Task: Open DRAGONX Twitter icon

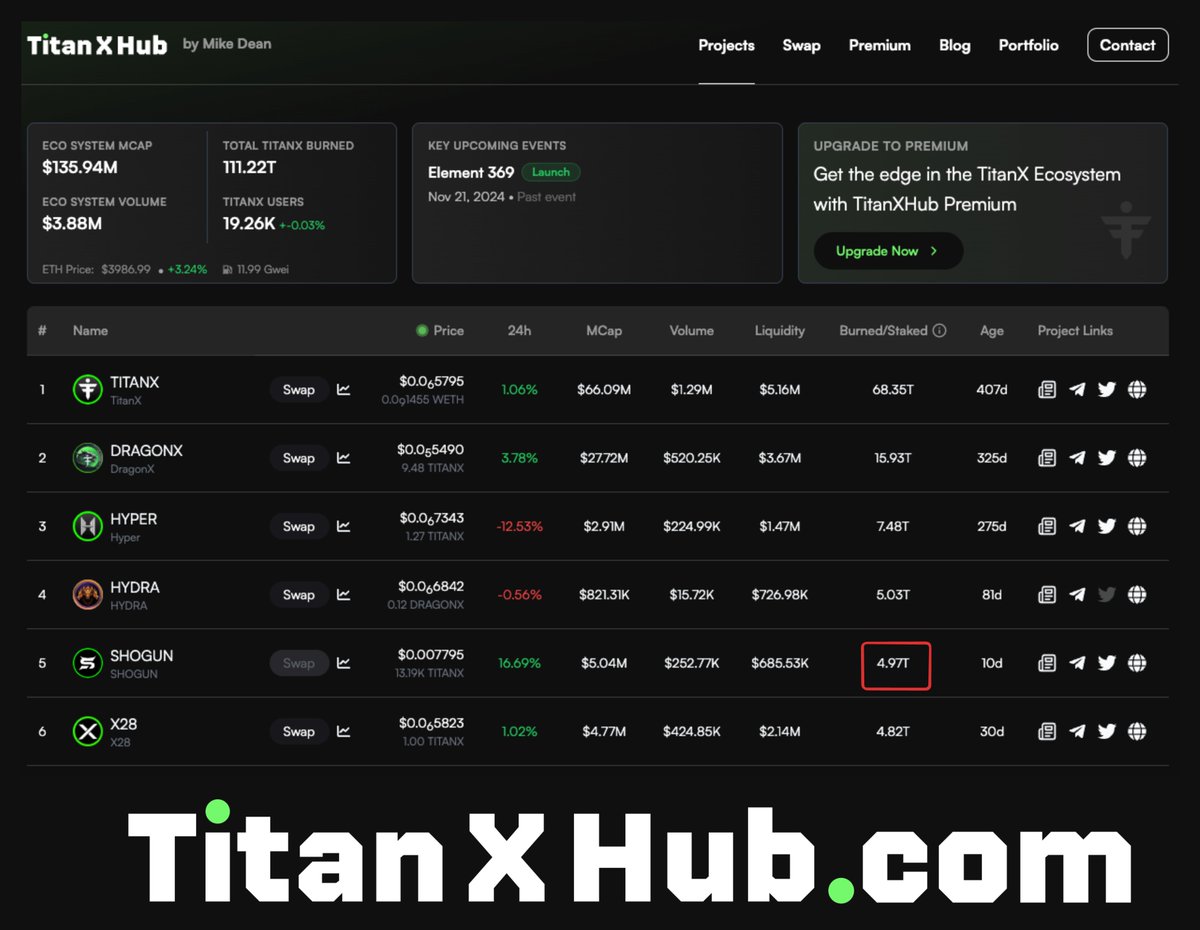Action: (1106, 458)
